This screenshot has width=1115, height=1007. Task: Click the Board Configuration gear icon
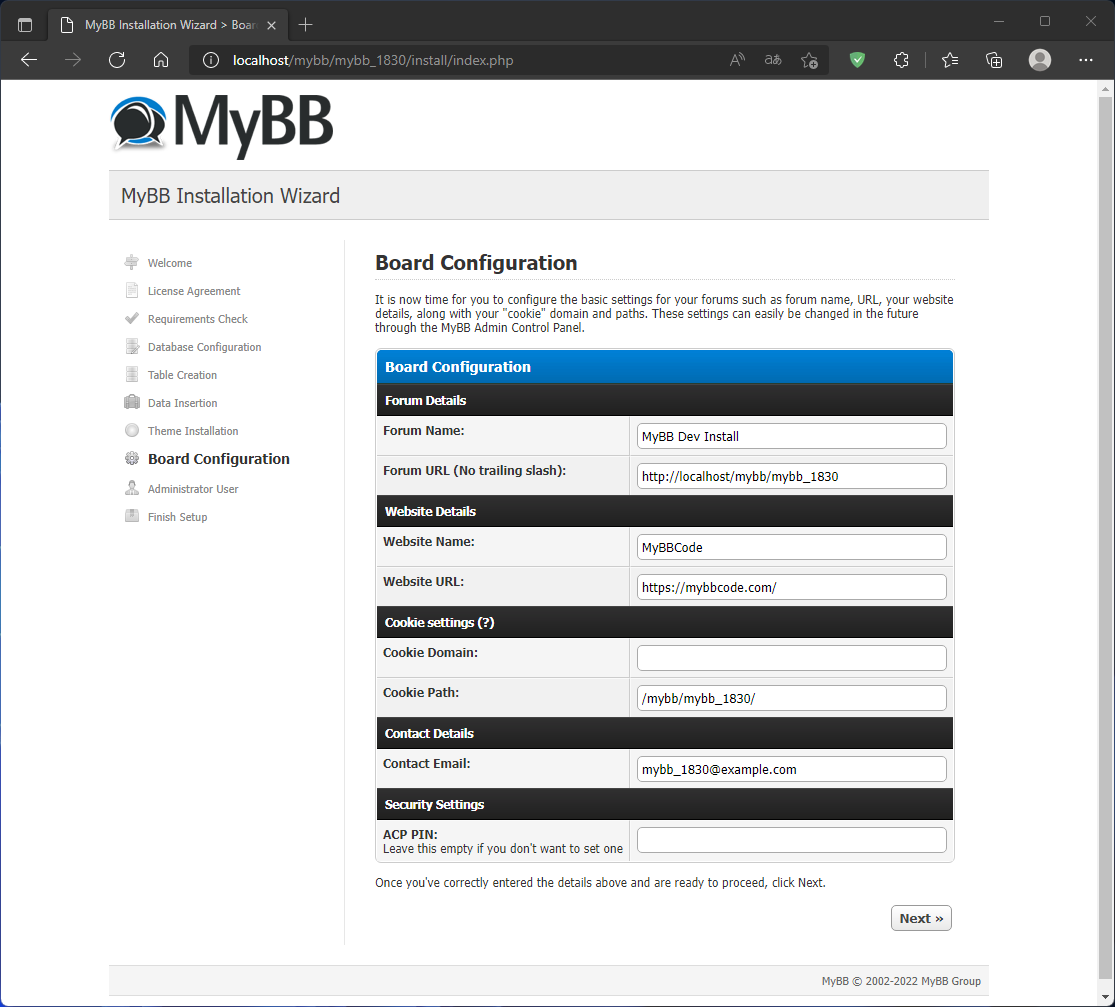click(x=132, y=459)
